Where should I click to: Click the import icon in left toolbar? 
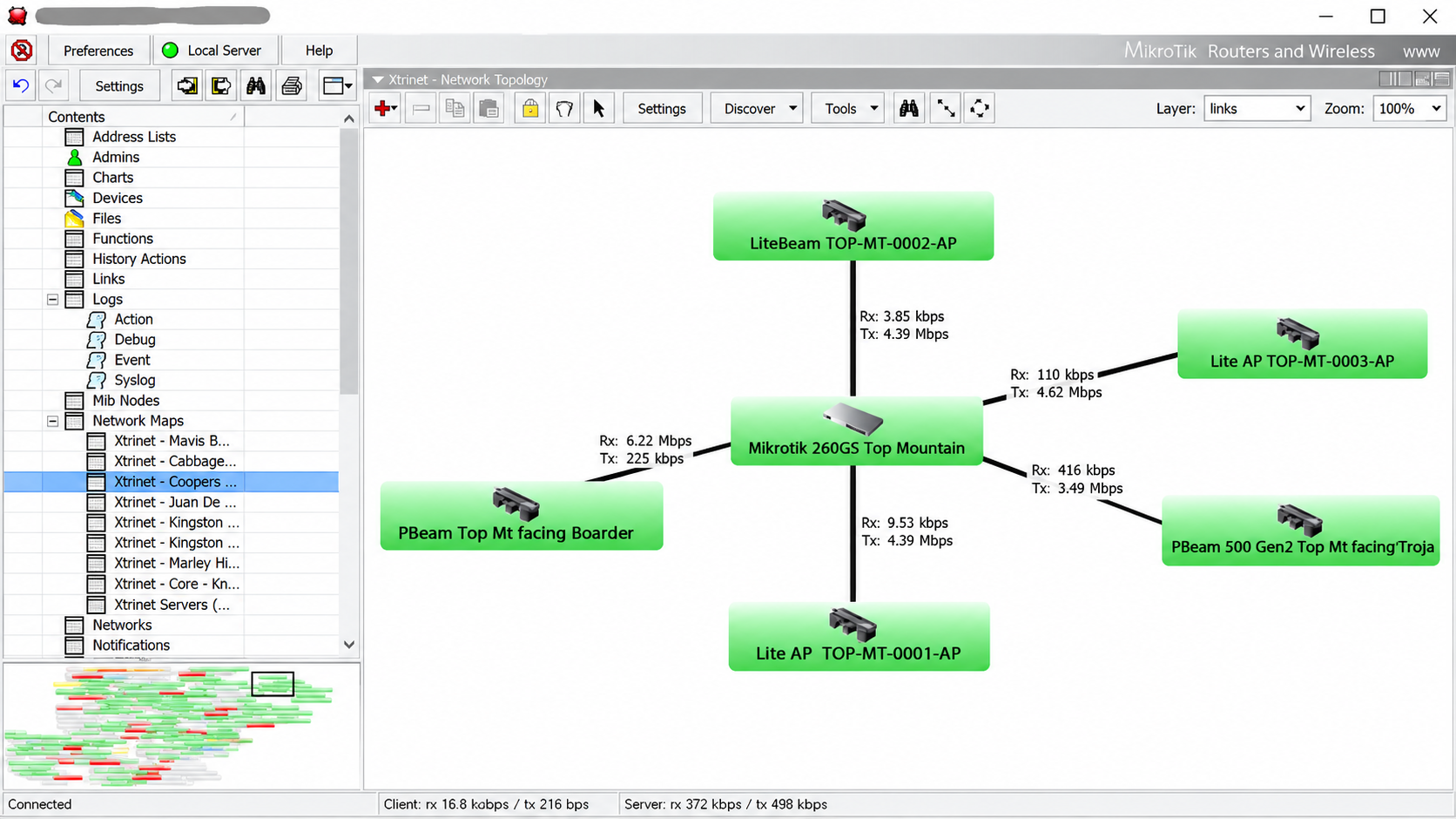[186, 85]
